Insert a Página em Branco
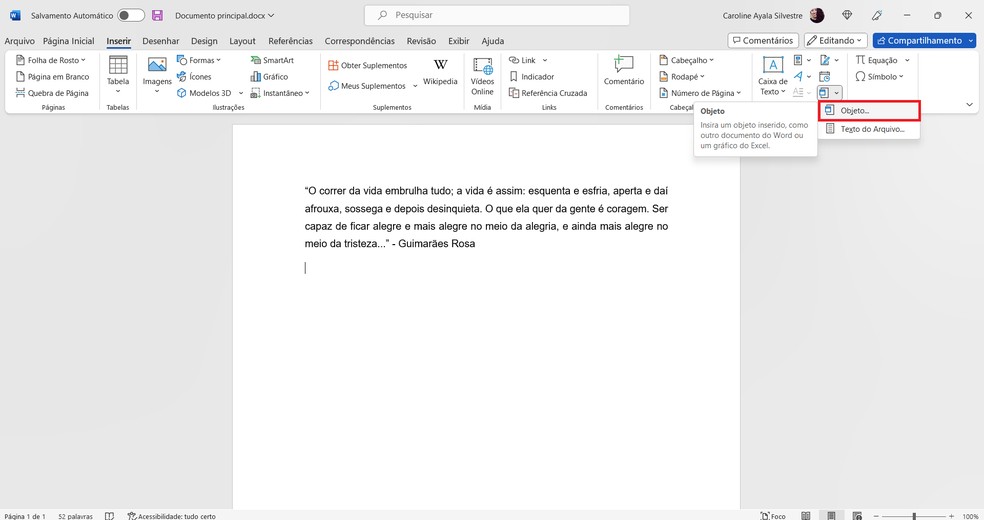Viewport: 984px width, 520px height. pyautogui.click(x=52, y=77)
